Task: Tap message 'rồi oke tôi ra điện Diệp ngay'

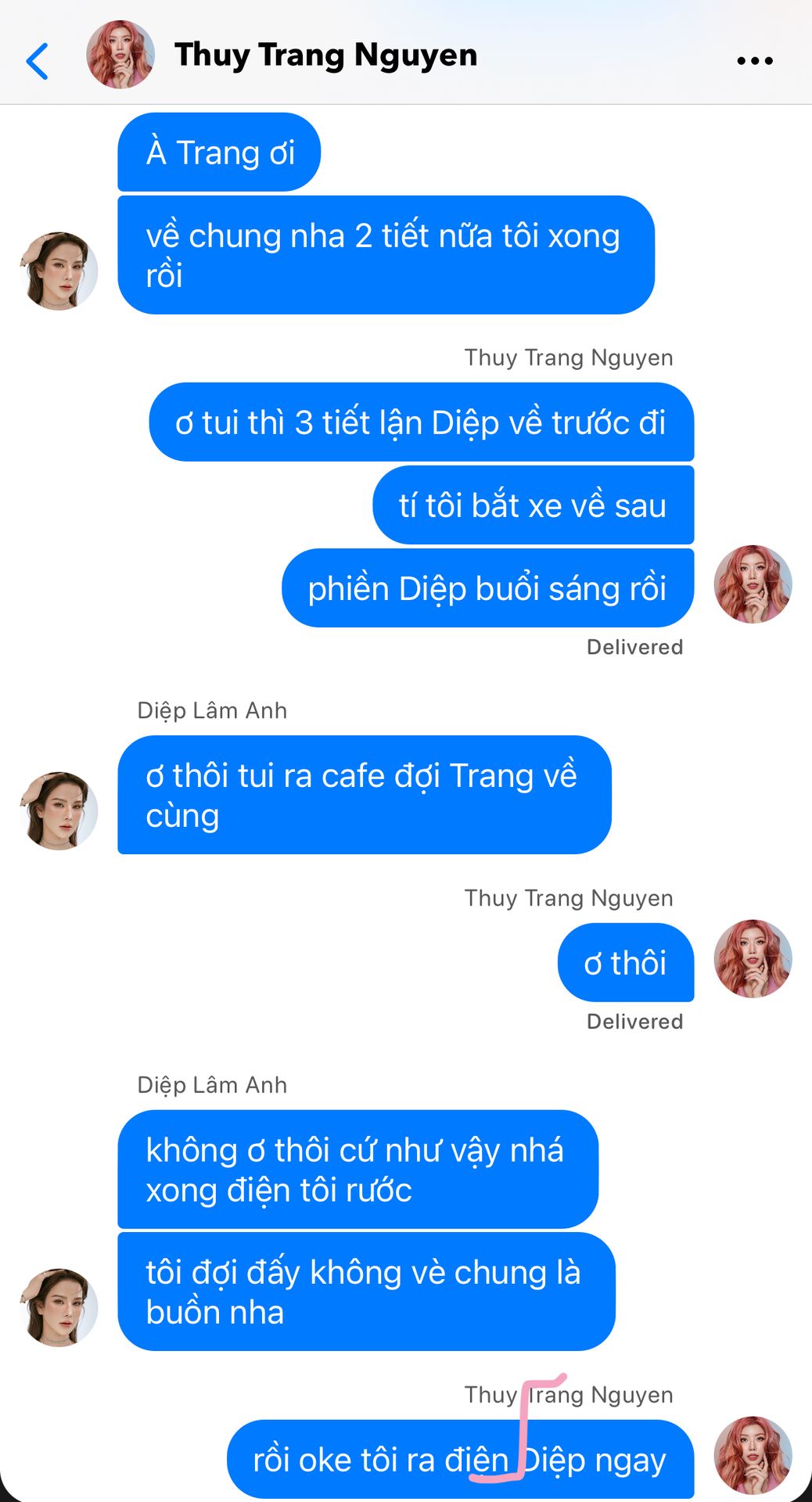Action: [460, 1459]
